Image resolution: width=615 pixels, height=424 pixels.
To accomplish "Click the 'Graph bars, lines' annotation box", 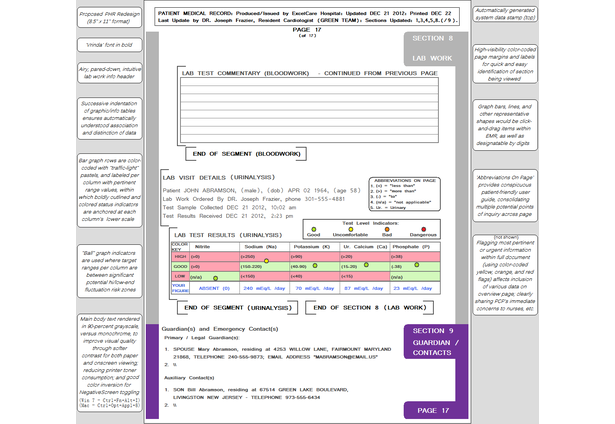I will pos(505,125).
